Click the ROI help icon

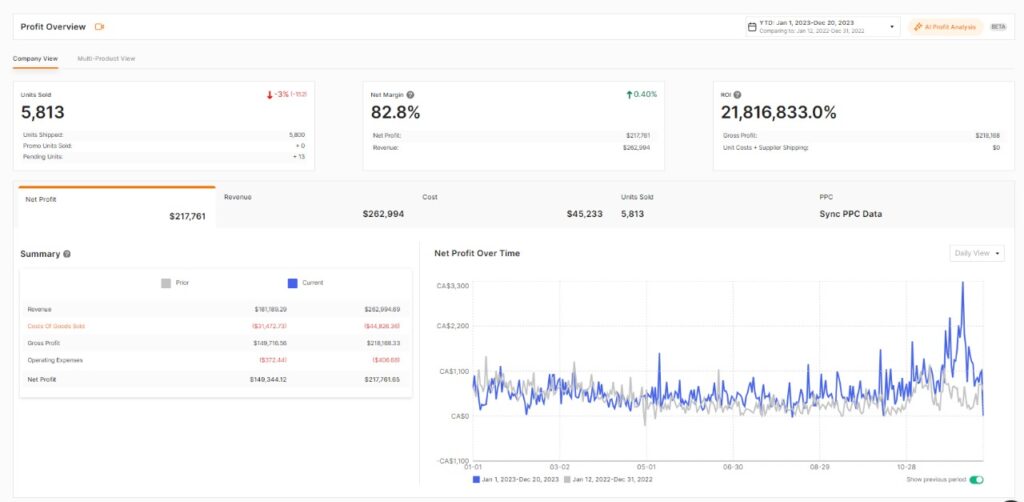click(737, 95)
